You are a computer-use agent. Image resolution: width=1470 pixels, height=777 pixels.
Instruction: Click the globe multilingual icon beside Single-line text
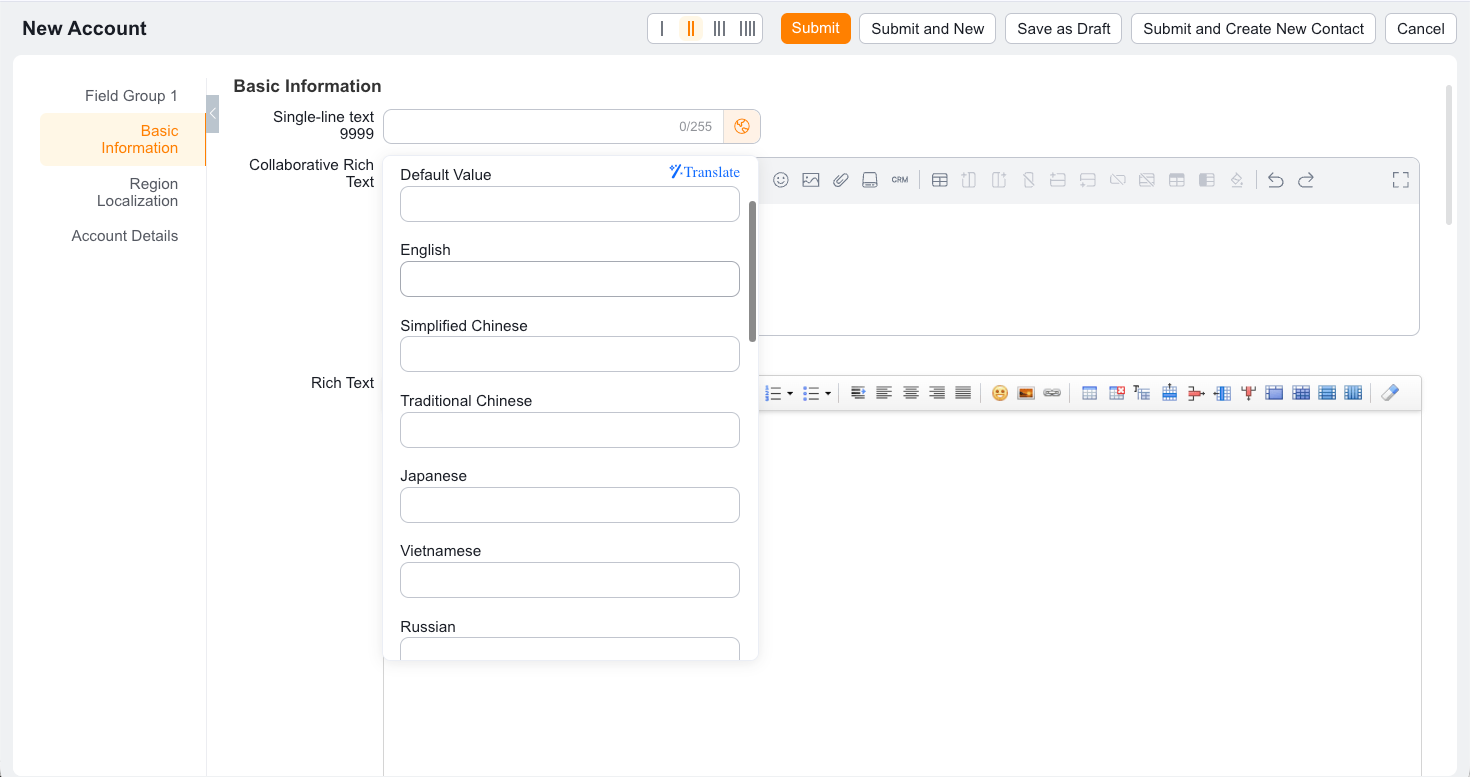[742, 127]
